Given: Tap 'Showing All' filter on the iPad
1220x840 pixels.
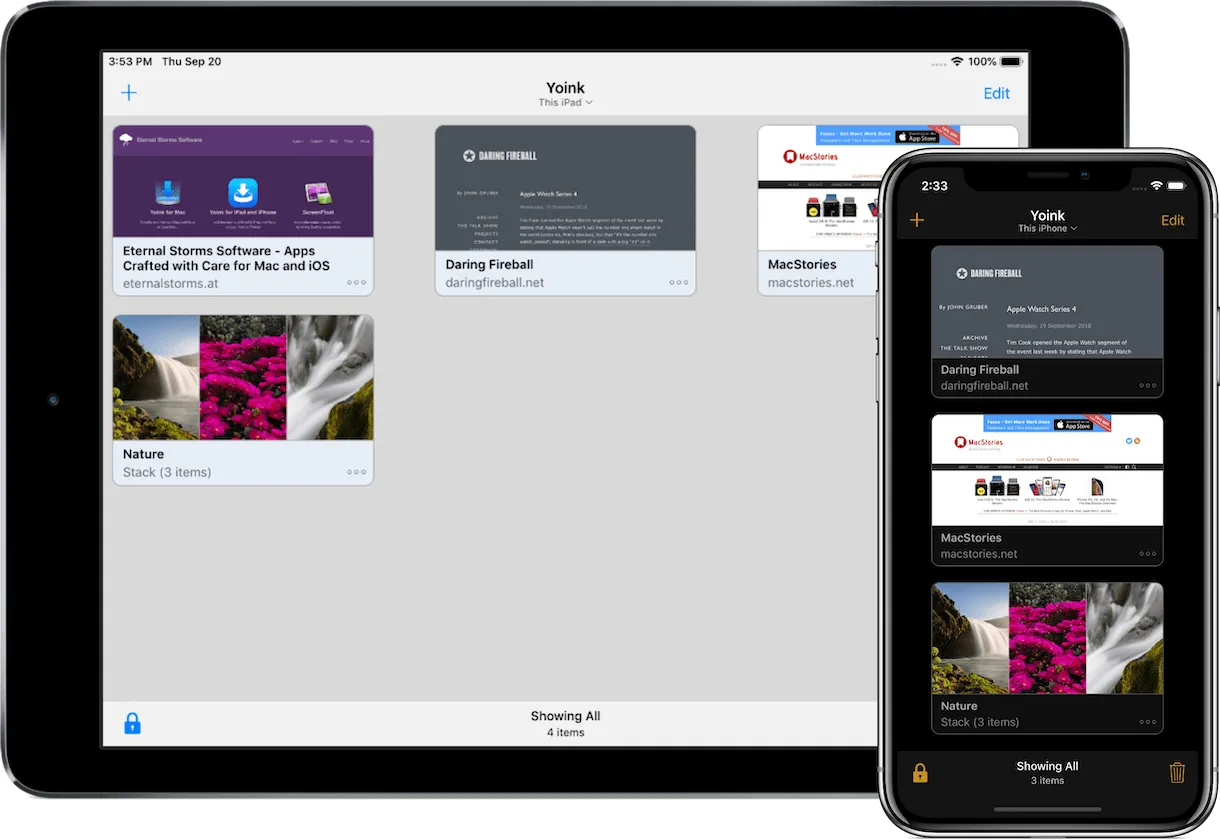Looking at the screenshot, I should pyautogui.click(x=565, y=716).
